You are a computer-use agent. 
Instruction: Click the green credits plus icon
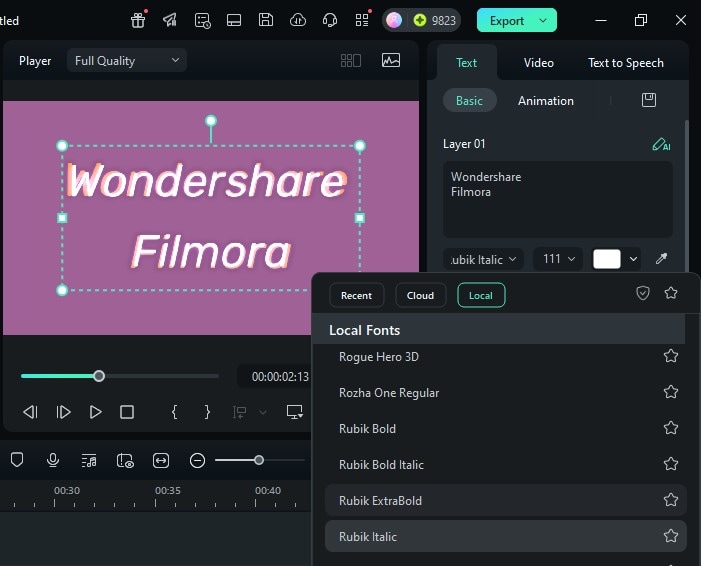[420, 20]
